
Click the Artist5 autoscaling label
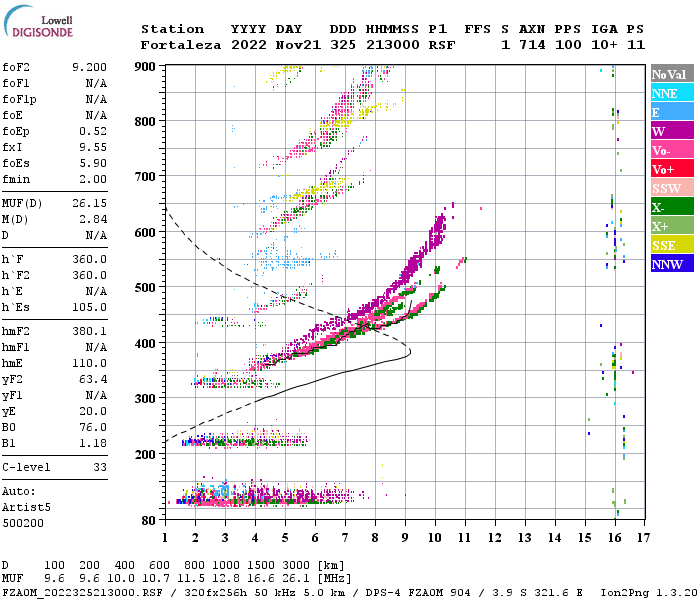26,508
